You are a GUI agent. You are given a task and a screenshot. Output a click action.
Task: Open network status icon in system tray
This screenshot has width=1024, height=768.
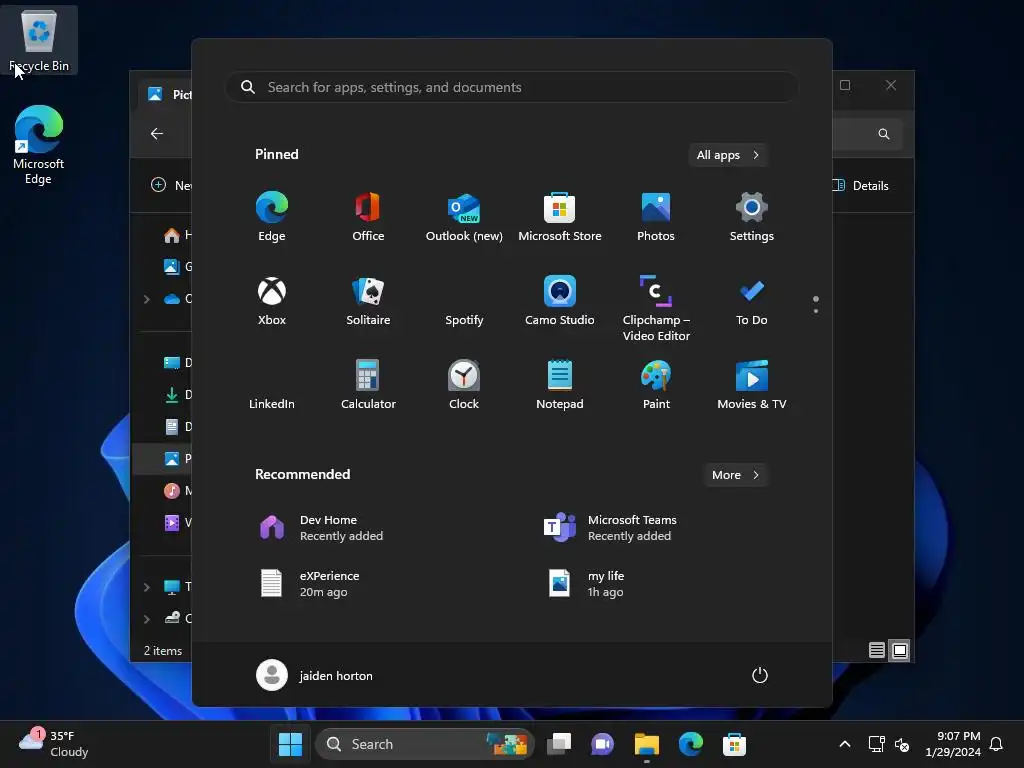[876, 744]
